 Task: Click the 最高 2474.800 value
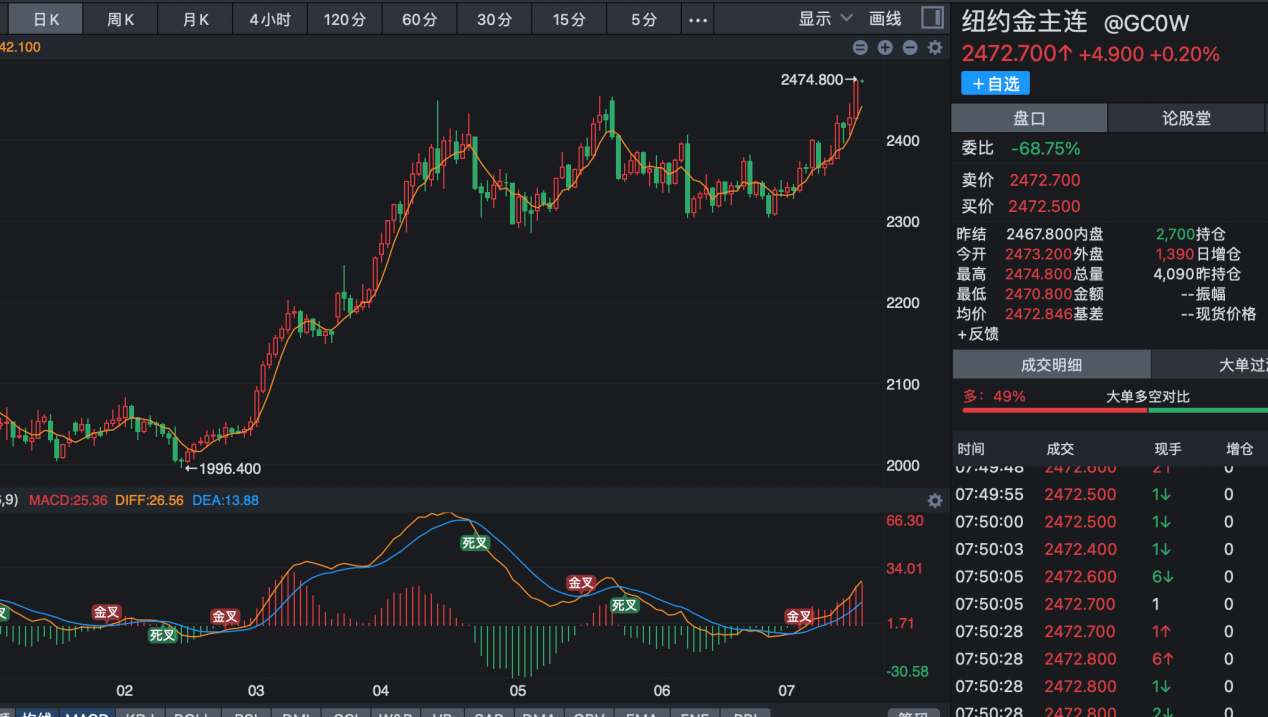(x=1039, y=274)
